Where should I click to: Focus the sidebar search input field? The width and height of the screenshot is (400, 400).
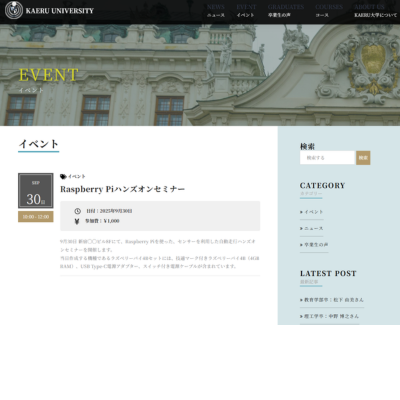point(327,158)
